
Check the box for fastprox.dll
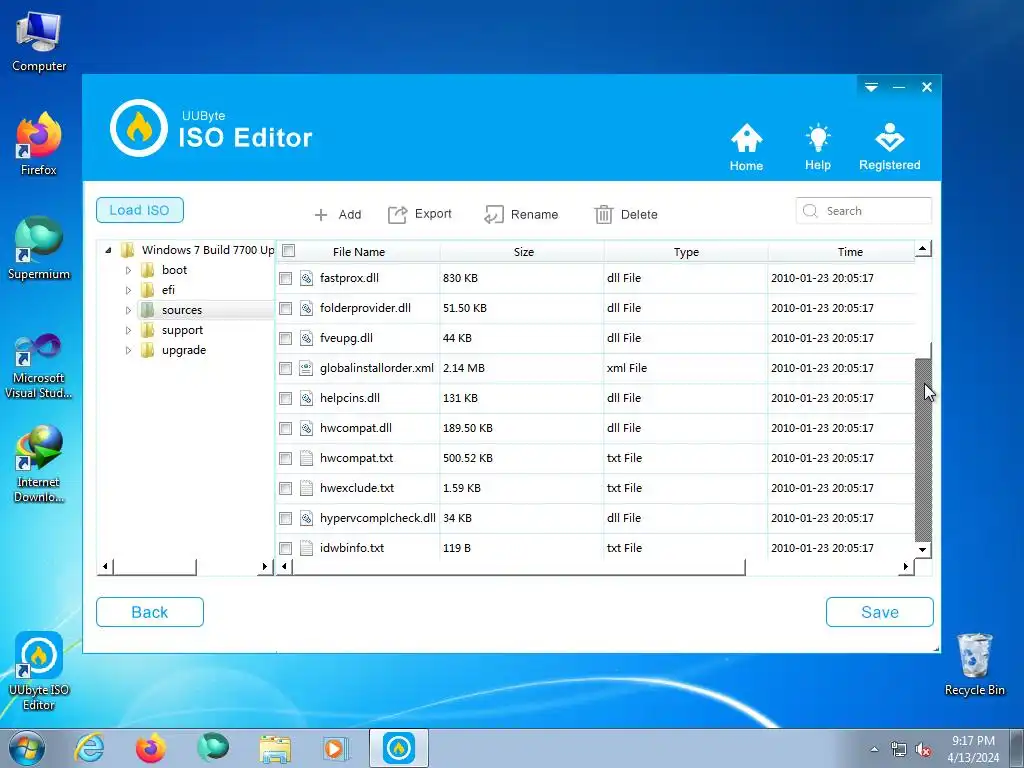click(x=285, y=278)
